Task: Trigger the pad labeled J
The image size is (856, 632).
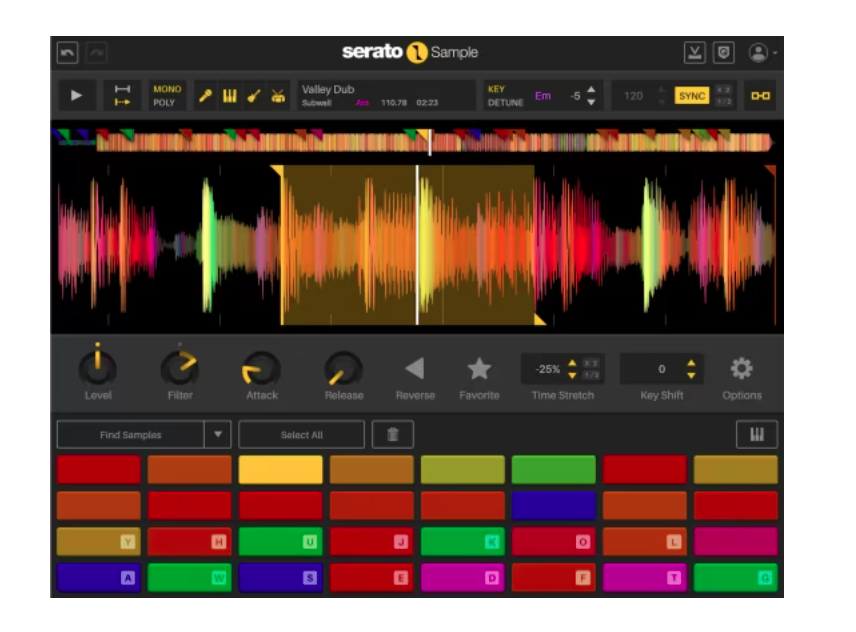Action: tap(372, 542)
